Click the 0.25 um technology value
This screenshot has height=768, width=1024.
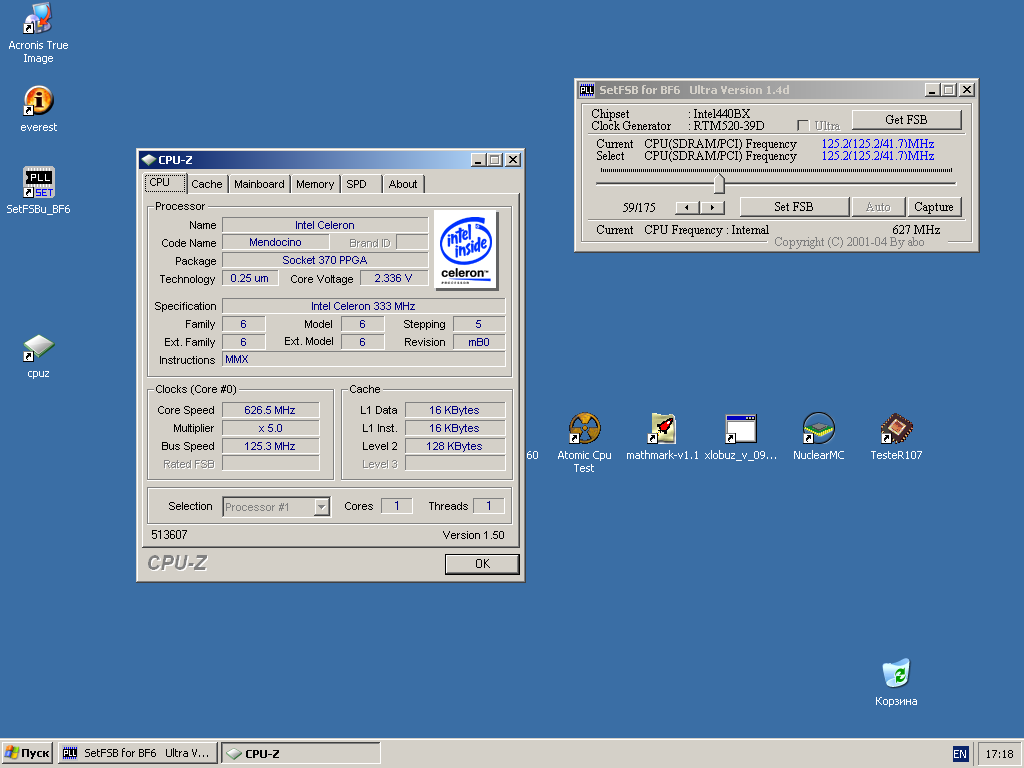pyautogui.click(x=249, y=278)
